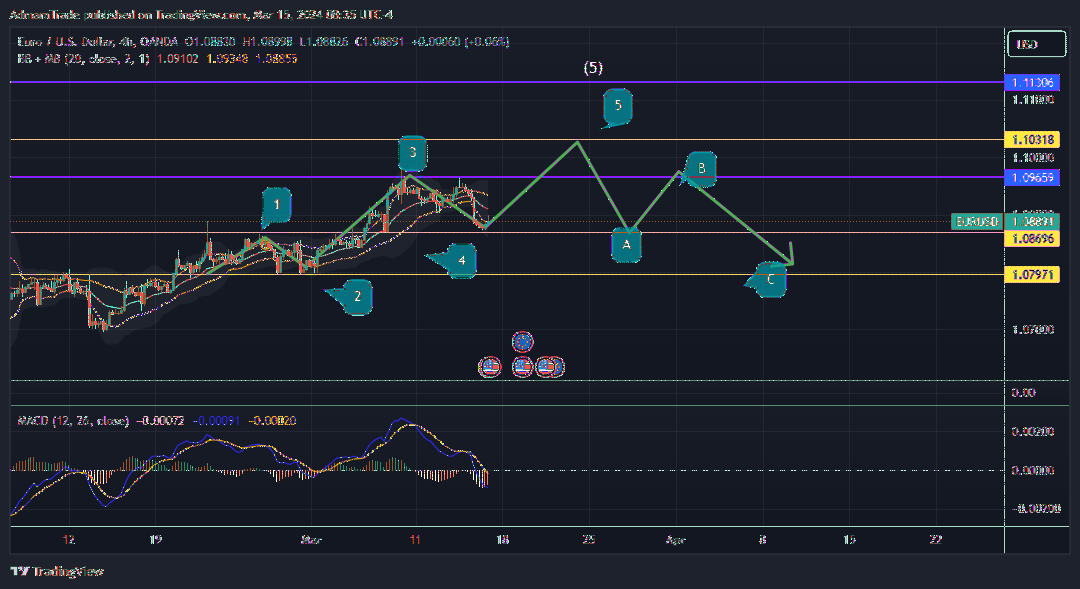Image resolution: width=1080 pixels, height=589 pixels.
Task: Click the 1.07971 yellow price label
Action: tap(1032, 275)
